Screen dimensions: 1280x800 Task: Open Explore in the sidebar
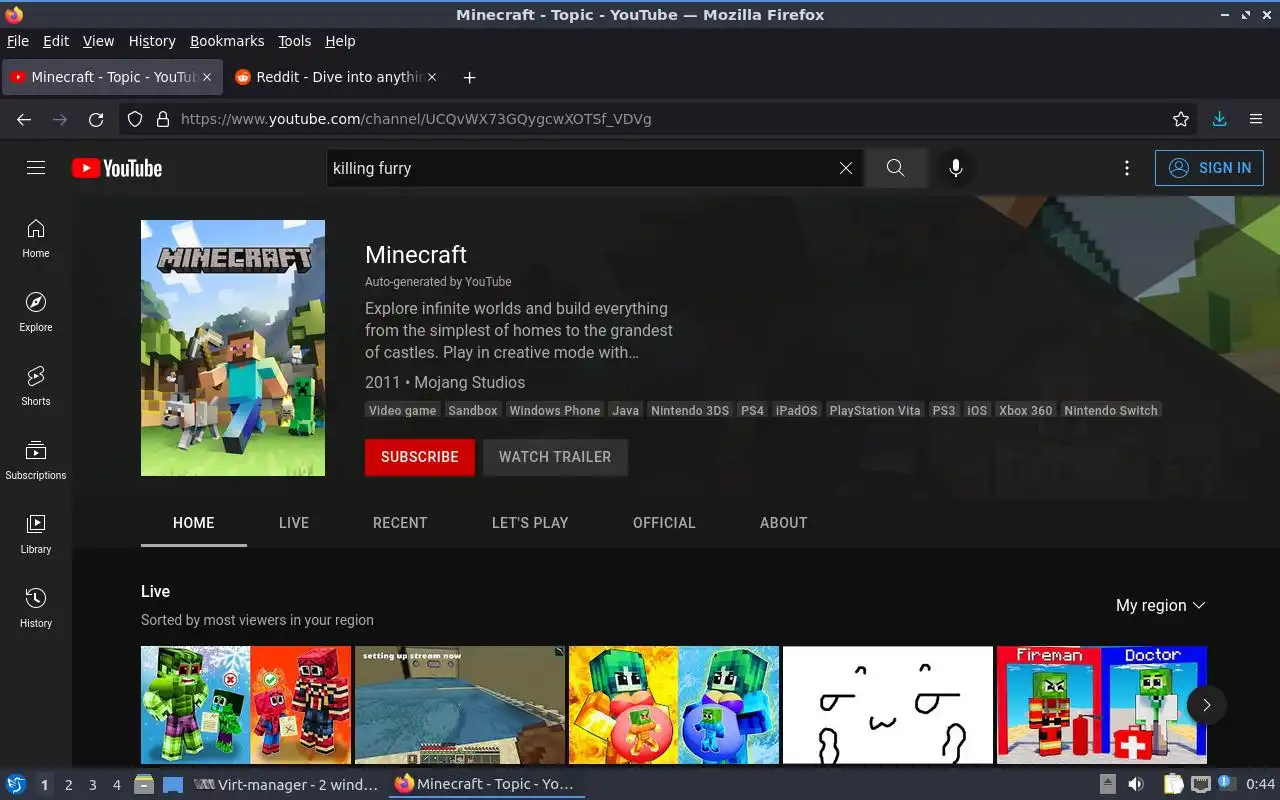pos(36,312)
